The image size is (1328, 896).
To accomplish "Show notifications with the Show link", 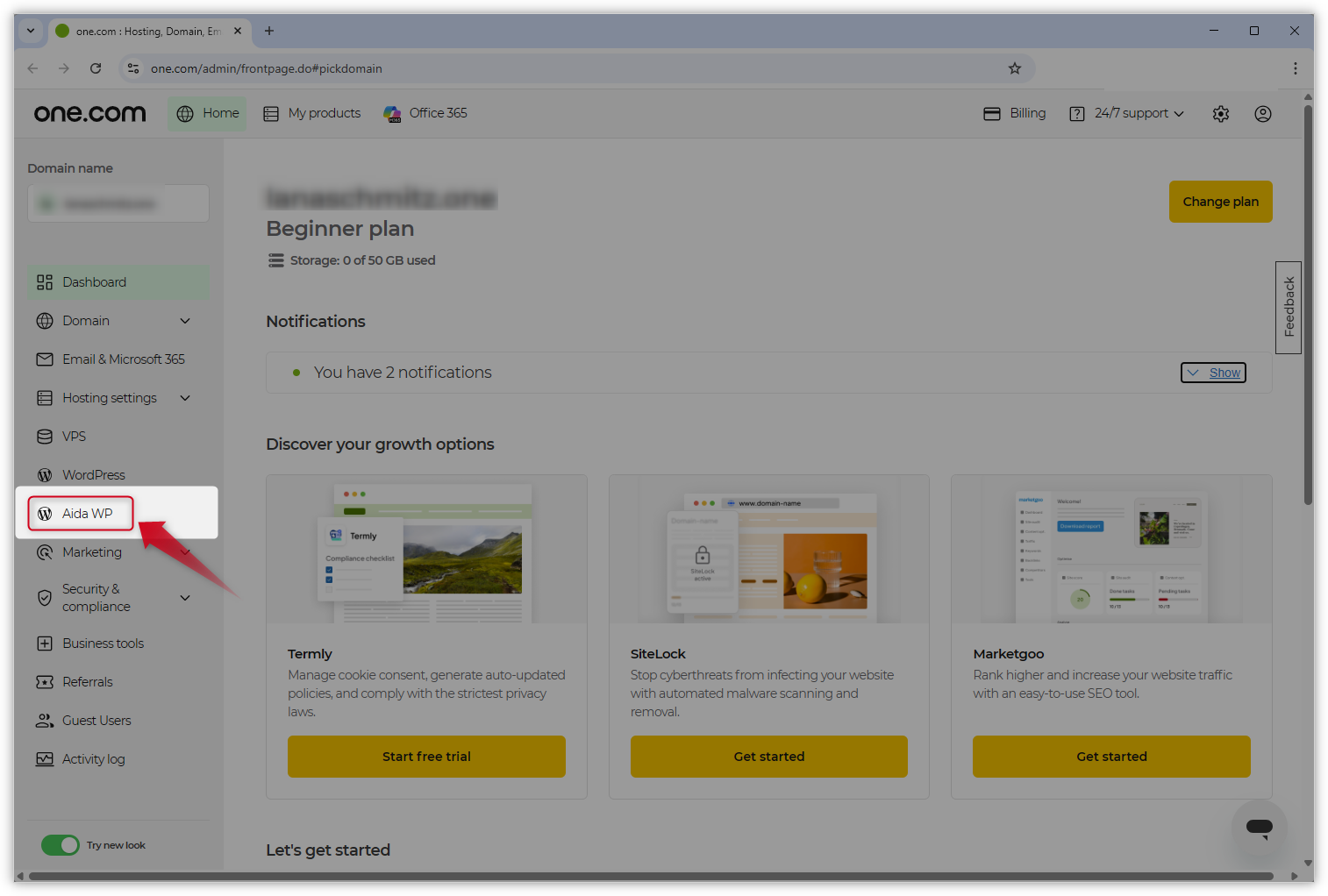I will [x=1214, y=373].
